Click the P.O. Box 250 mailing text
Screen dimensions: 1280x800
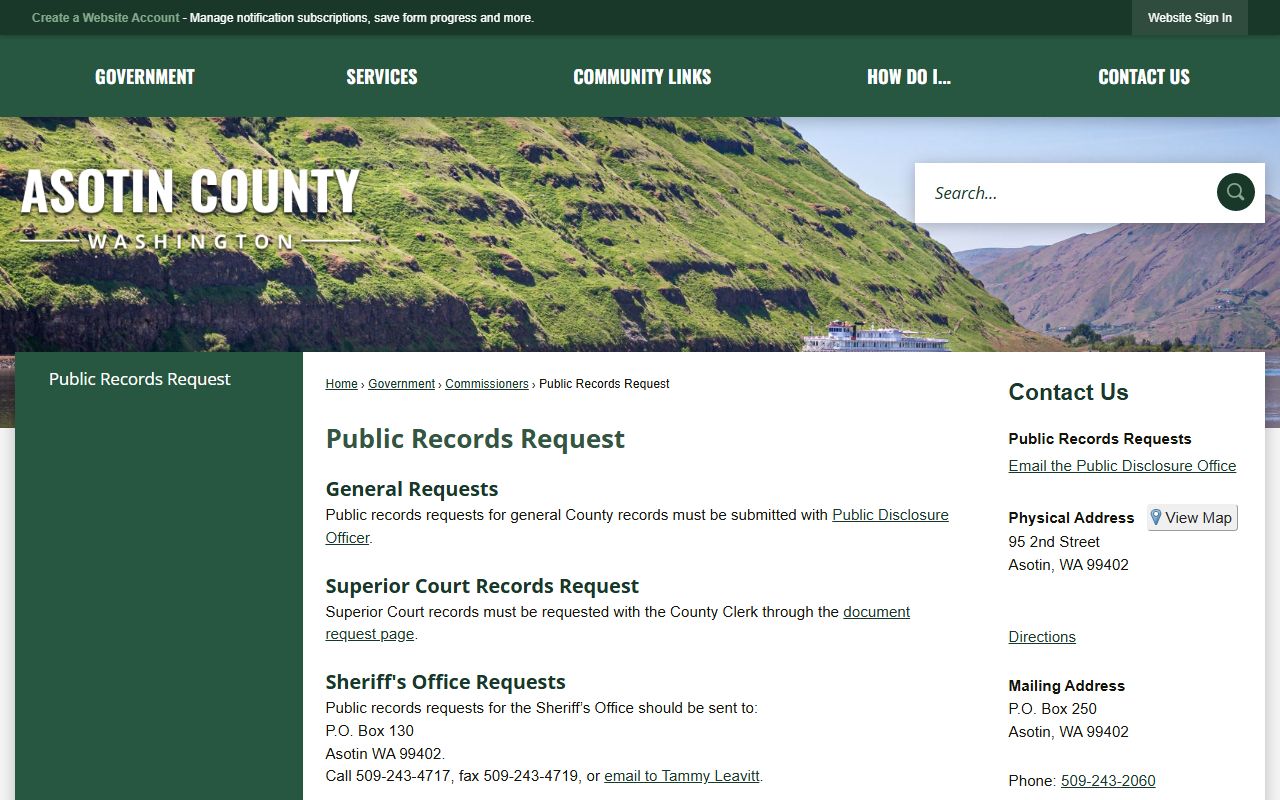coord(1053,709)
